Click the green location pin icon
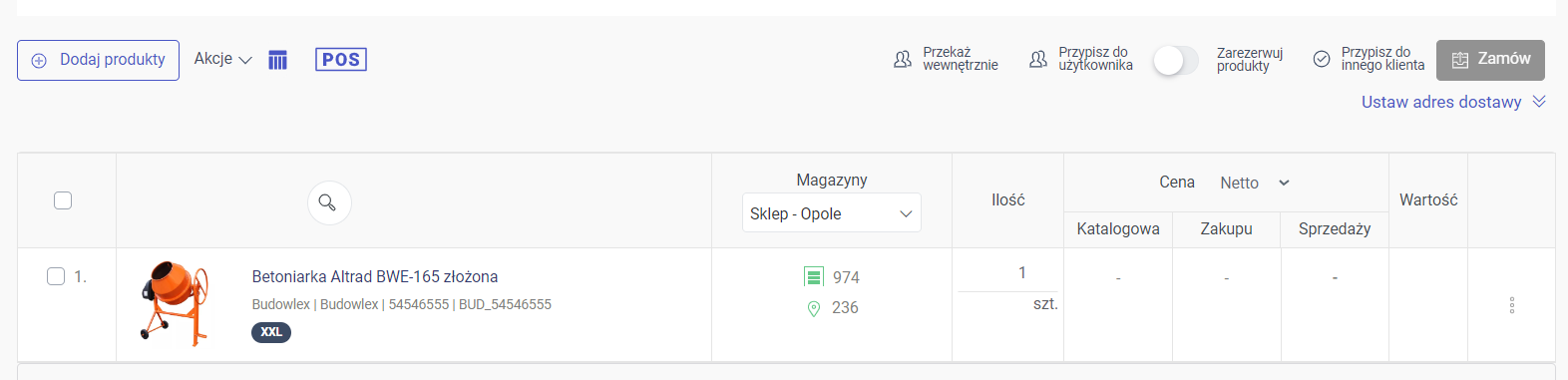The image size is (1568, 380). point(814,308)
